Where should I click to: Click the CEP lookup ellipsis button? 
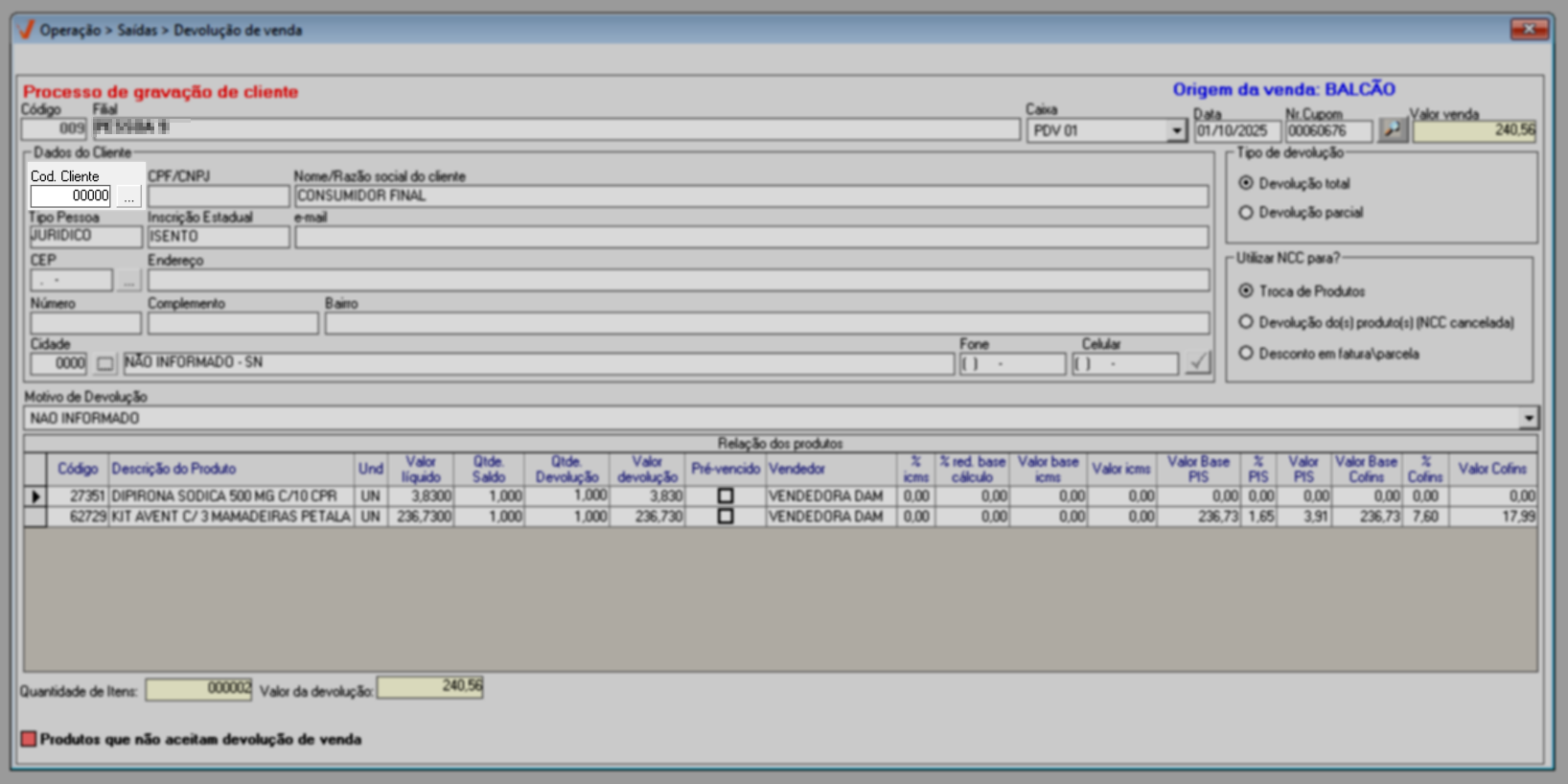(128, 281)
